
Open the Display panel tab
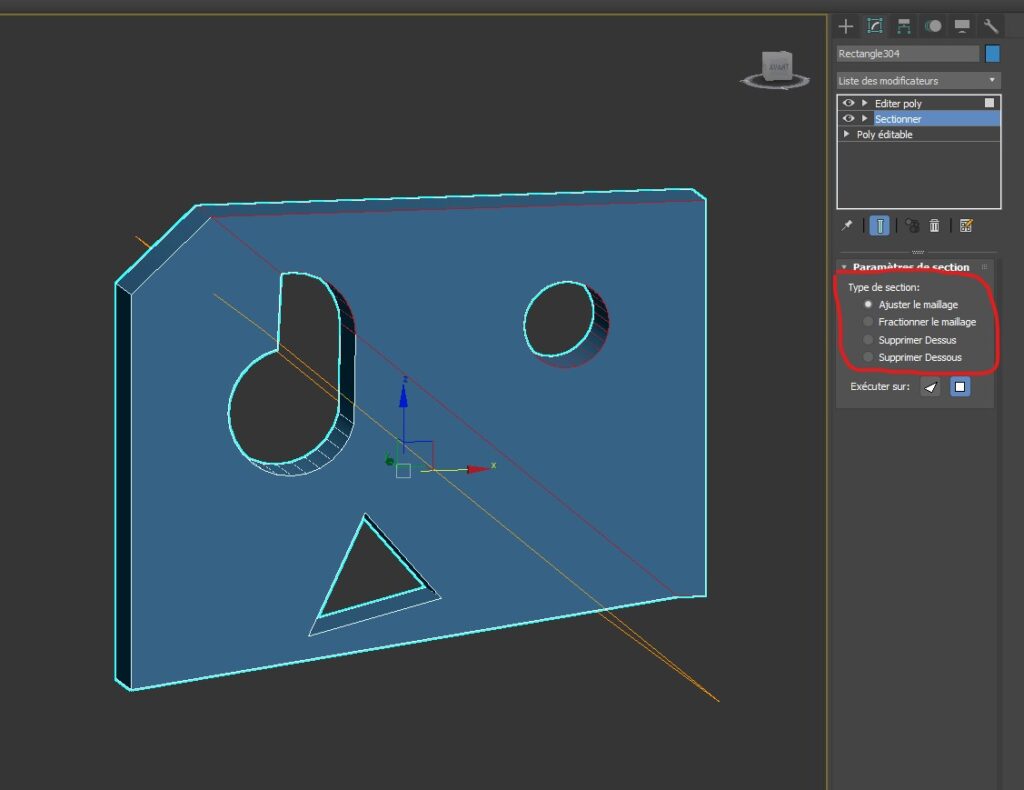pos(962,26)
